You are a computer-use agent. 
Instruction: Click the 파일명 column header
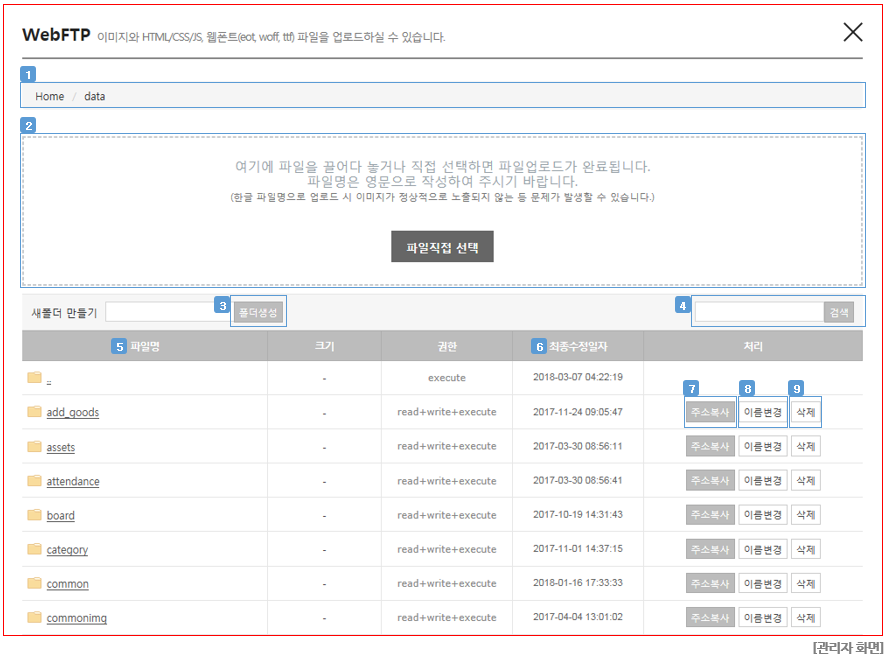(145, 346)
